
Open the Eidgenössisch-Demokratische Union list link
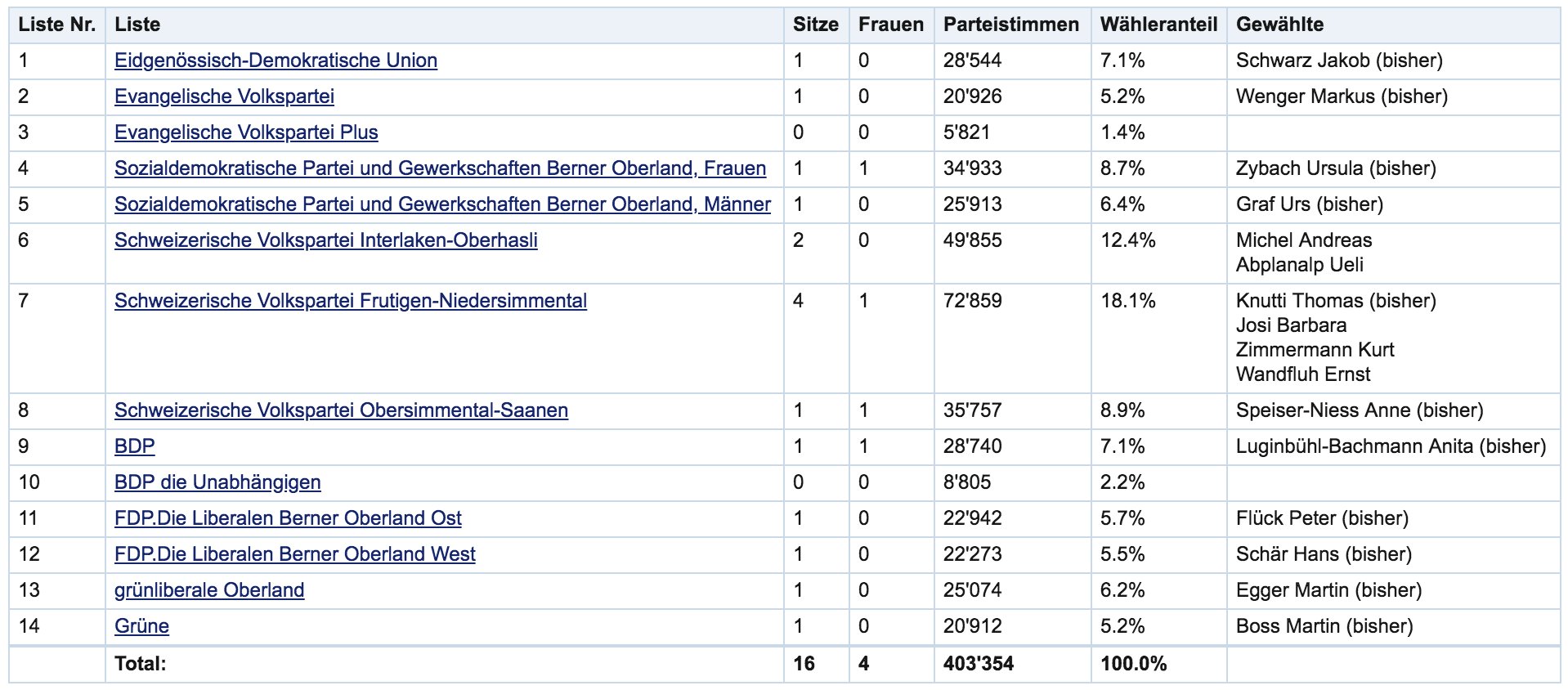(x=276, y=60)
